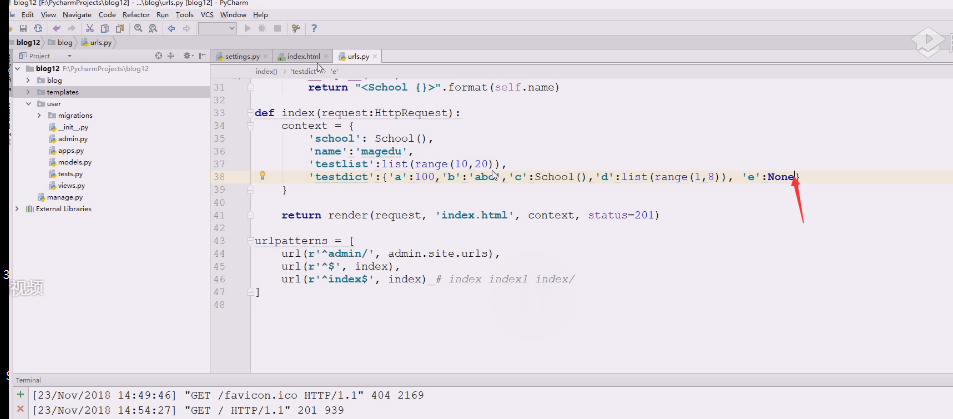Click the Save All toolbar icon
953x419 pixels.
[x=24, y=28]
